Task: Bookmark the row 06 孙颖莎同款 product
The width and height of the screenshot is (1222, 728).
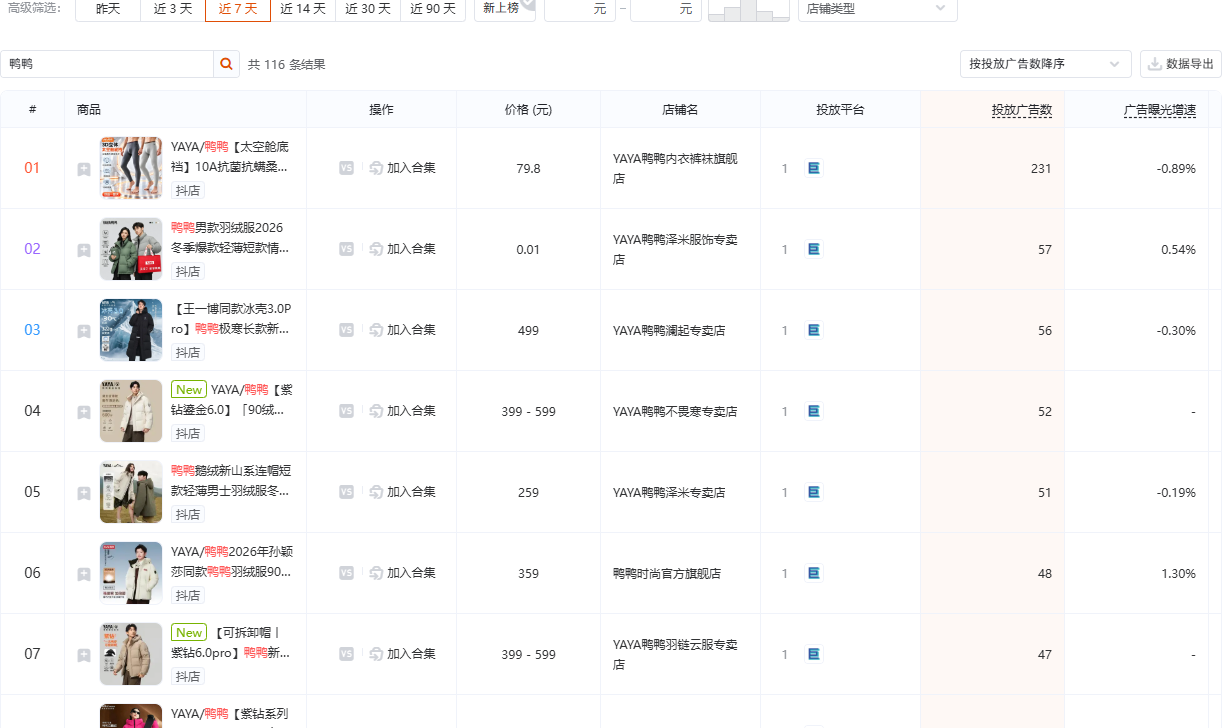Action: tap(84, 574)
